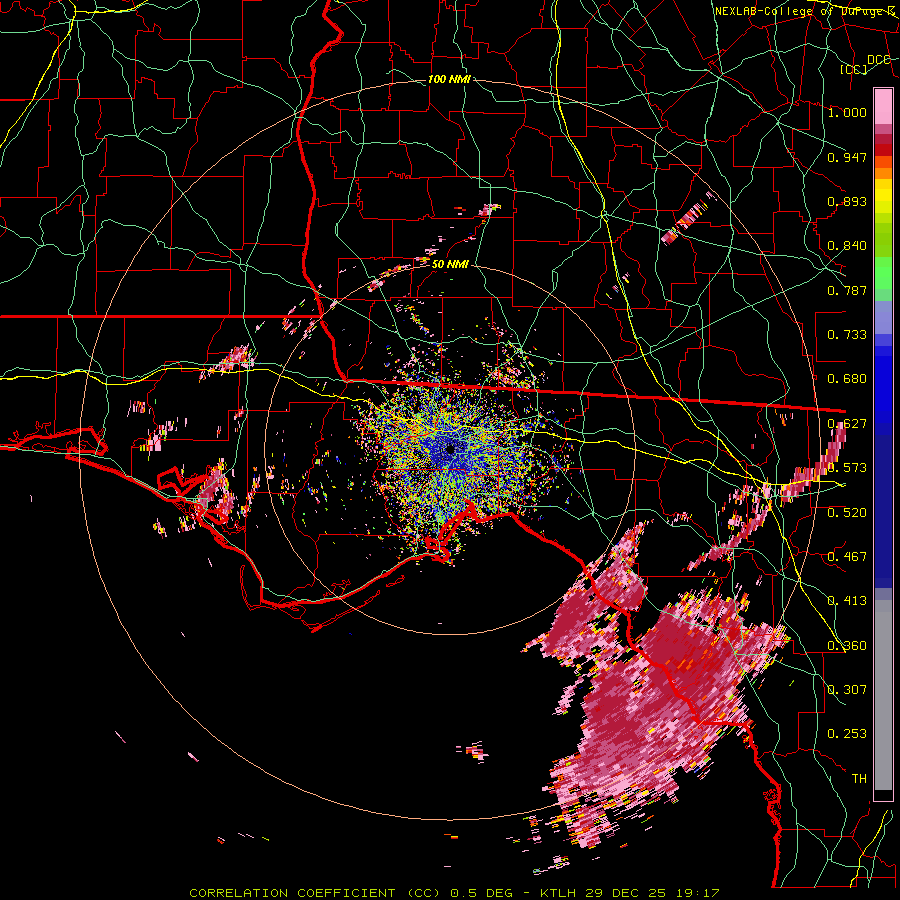Click the 0.680 scale value

(x=847, y=379)
